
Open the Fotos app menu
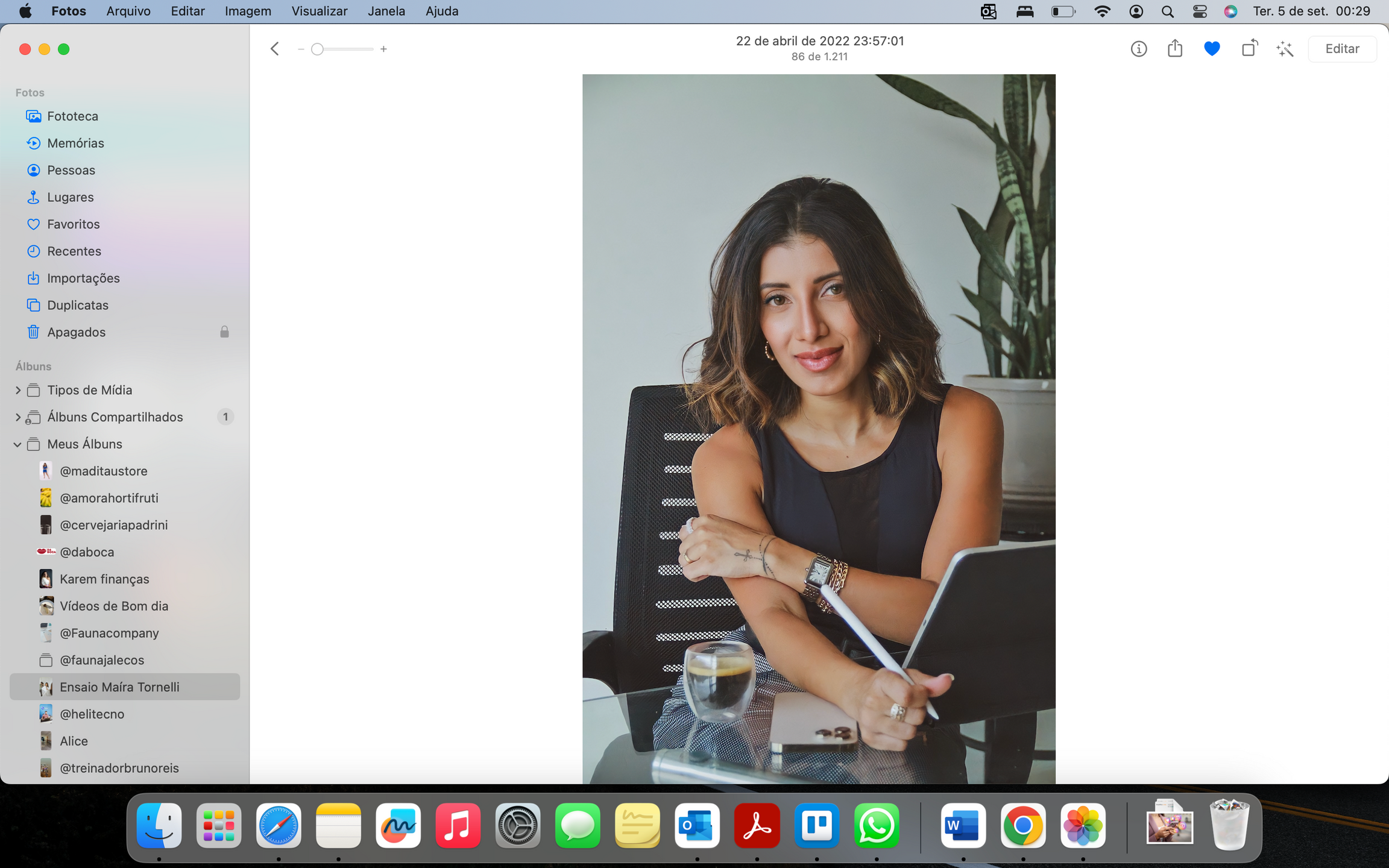point(69,11)
